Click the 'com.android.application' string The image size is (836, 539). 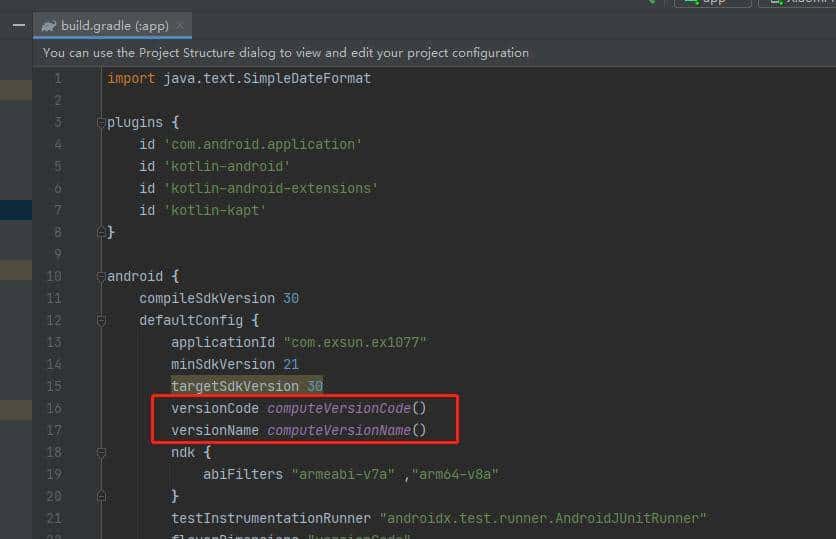(263, 144)
